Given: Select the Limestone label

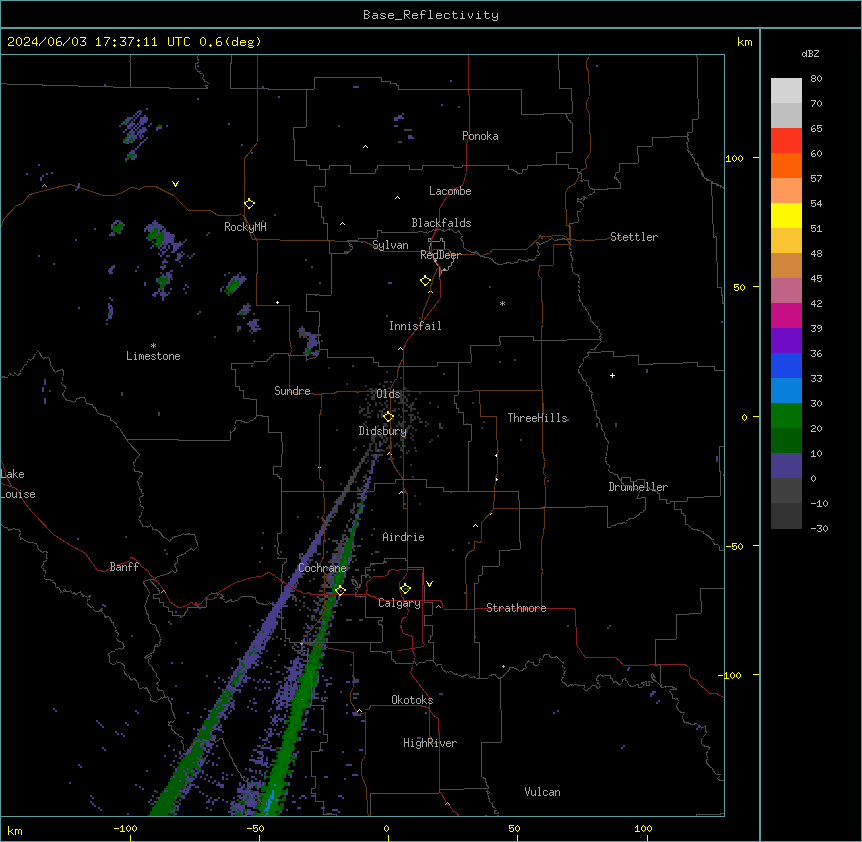Looking at the screenshot, I should (153, 356).
